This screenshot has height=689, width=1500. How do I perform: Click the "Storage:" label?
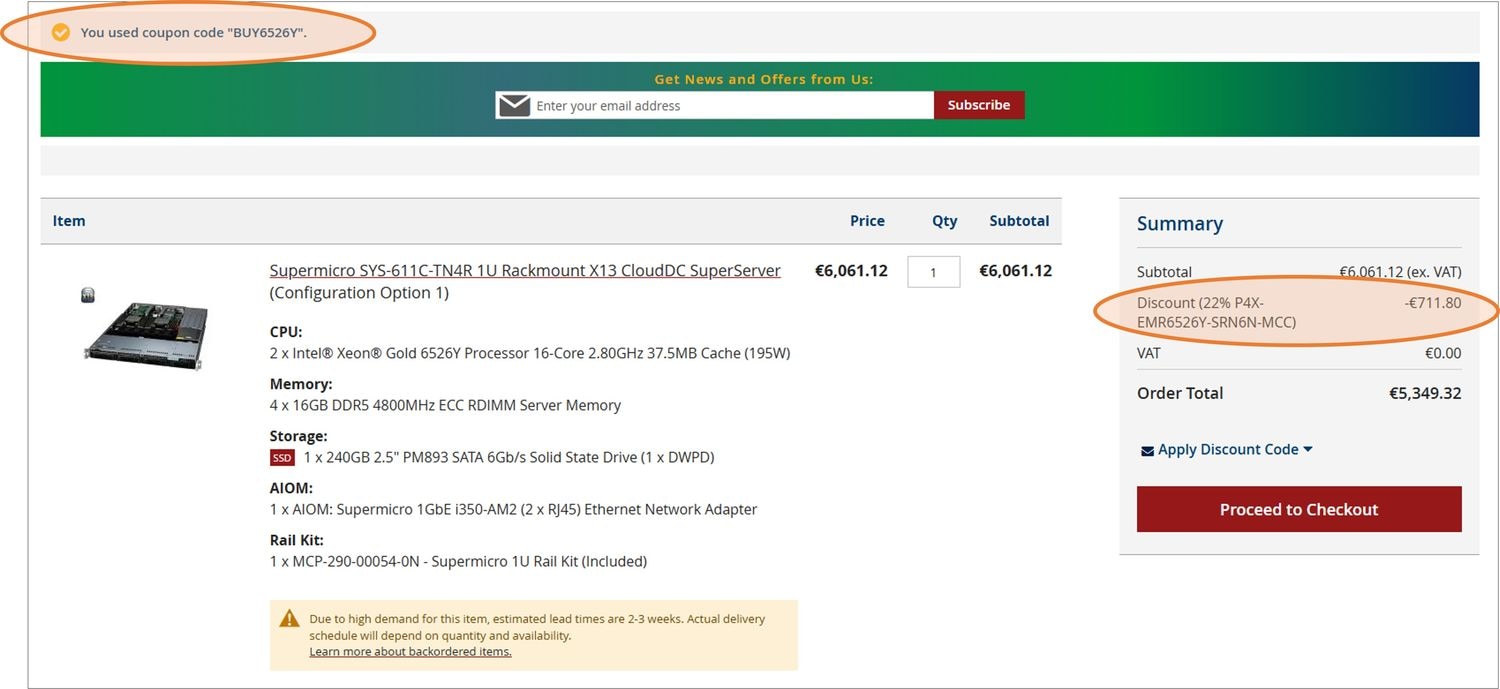pyautogui.click(x=299, y=436)
